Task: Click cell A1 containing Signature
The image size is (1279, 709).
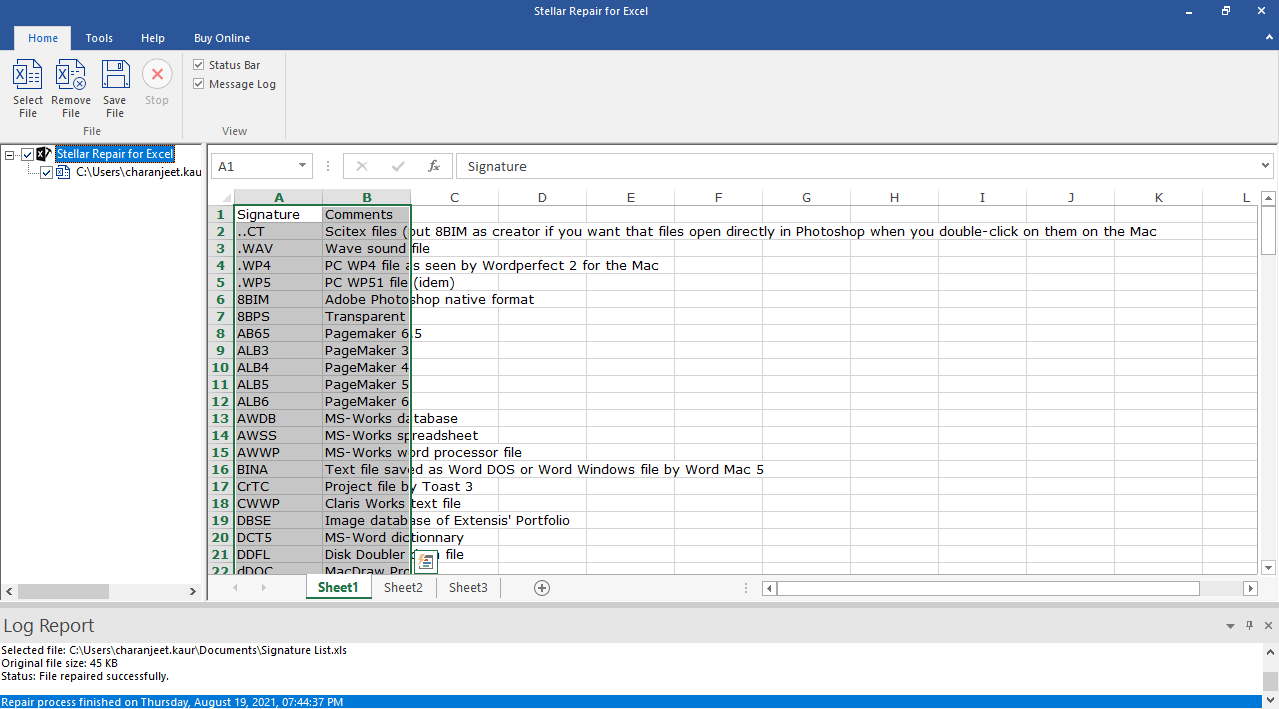Action: (278, 214)
